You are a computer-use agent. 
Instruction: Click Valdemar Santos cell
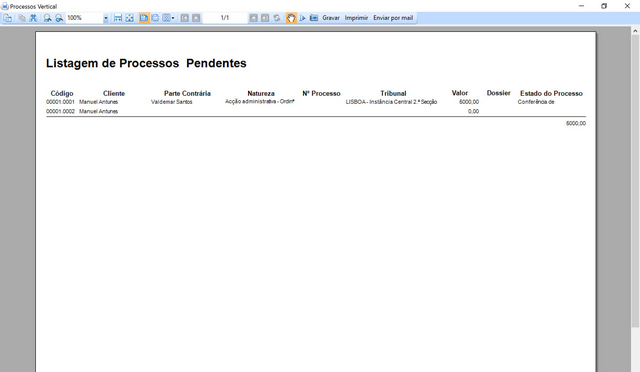pos(171,102)
